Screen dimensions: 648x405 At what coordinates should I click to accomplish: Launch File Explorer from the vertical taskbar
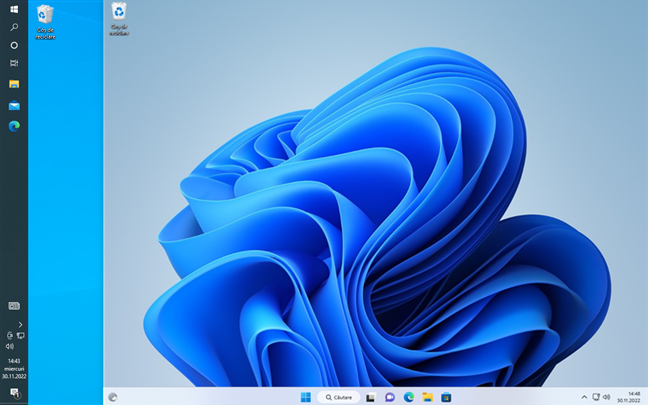tap(14, 84)
